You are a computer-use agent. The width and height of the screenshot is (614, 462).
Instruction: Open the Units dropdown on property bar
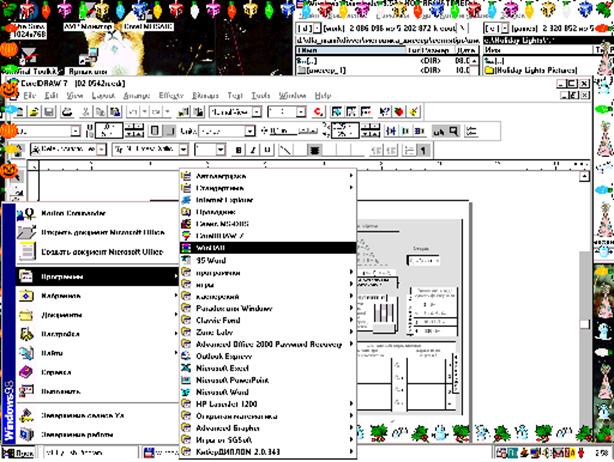pyautogui.click(x=250, y=131)
